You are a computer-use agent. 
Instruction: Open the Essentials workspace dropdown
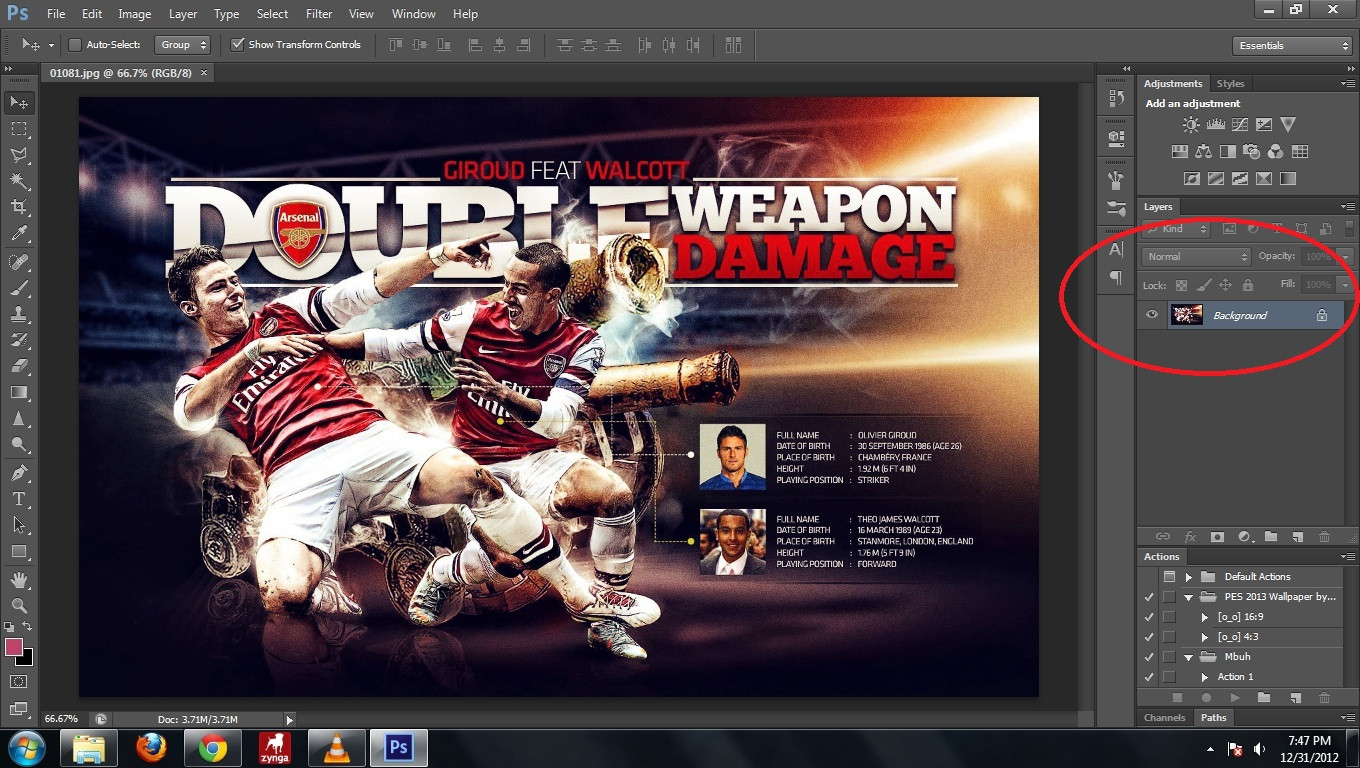click(x=1292, y=46)
